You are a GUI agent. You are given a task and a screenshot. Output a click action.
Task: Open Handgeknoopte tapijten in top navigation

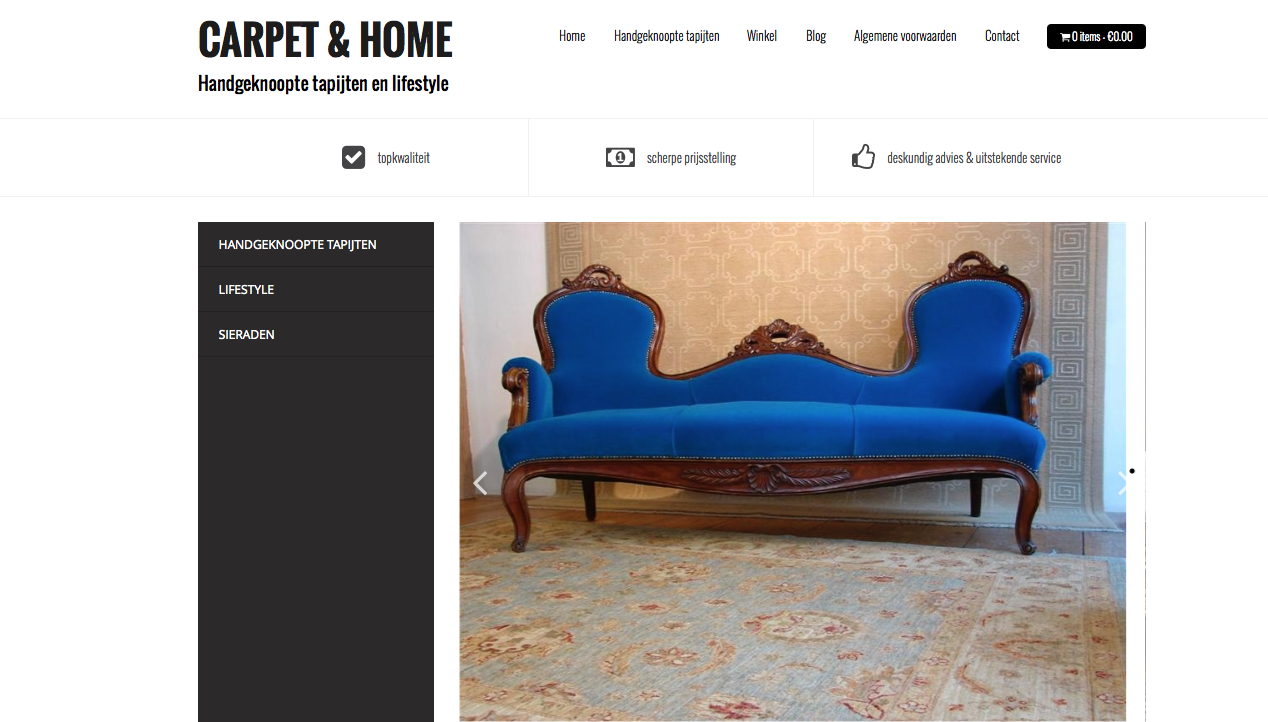pos(666,36)
